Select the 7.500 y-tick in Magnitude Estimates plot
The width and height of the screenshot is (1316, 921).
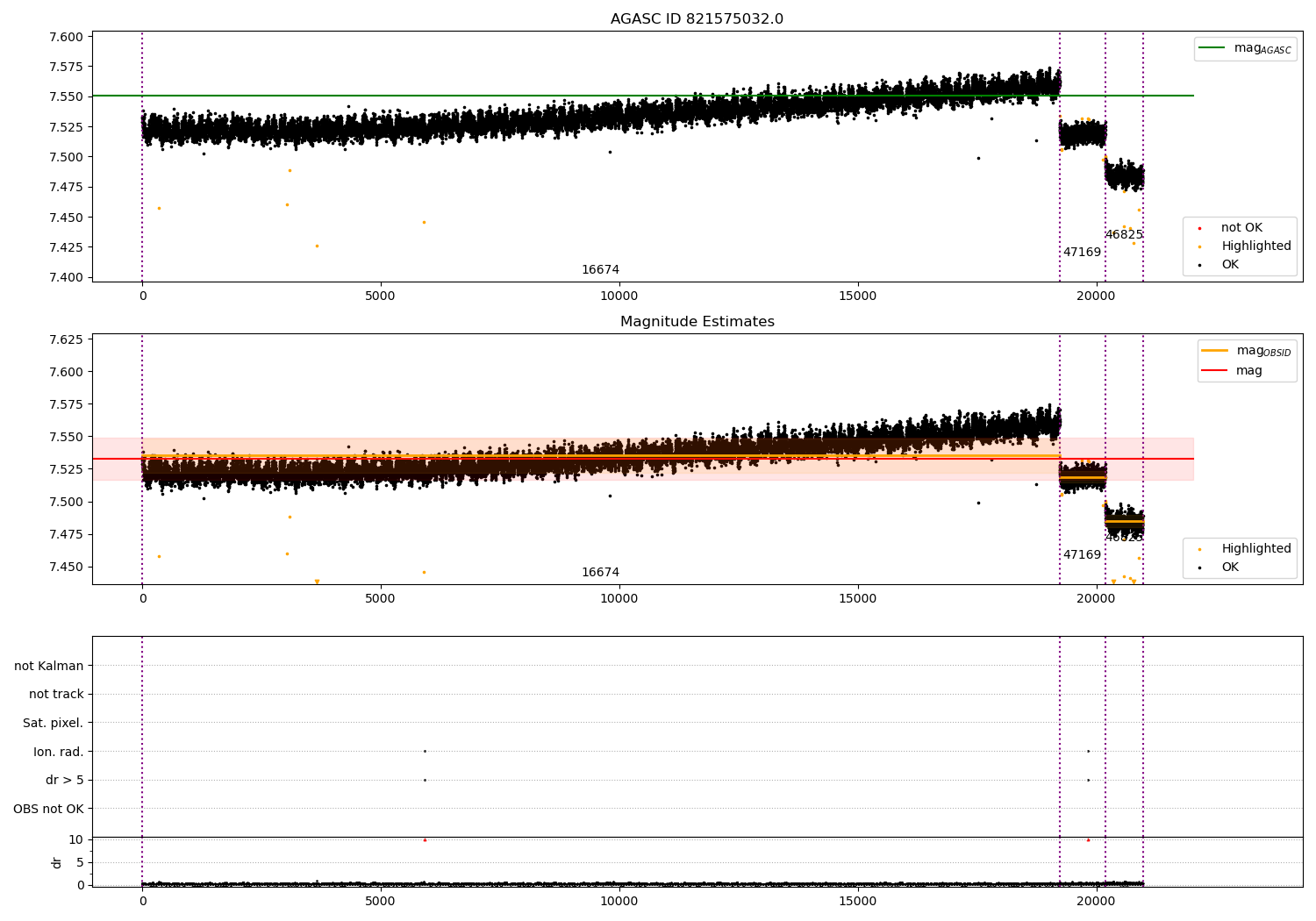(67, 502)
